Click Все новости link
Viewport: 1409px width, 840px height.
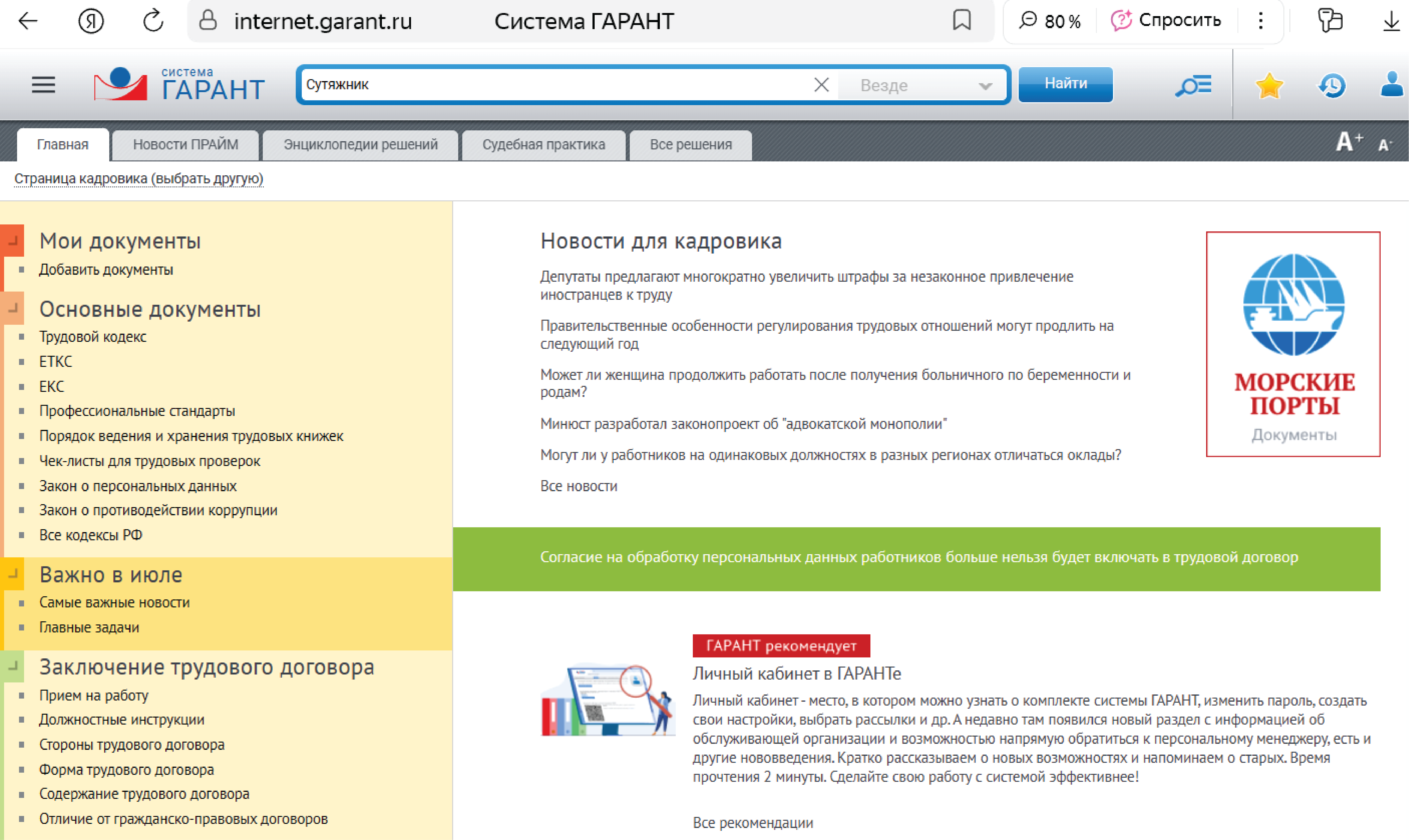pos(579,486)
